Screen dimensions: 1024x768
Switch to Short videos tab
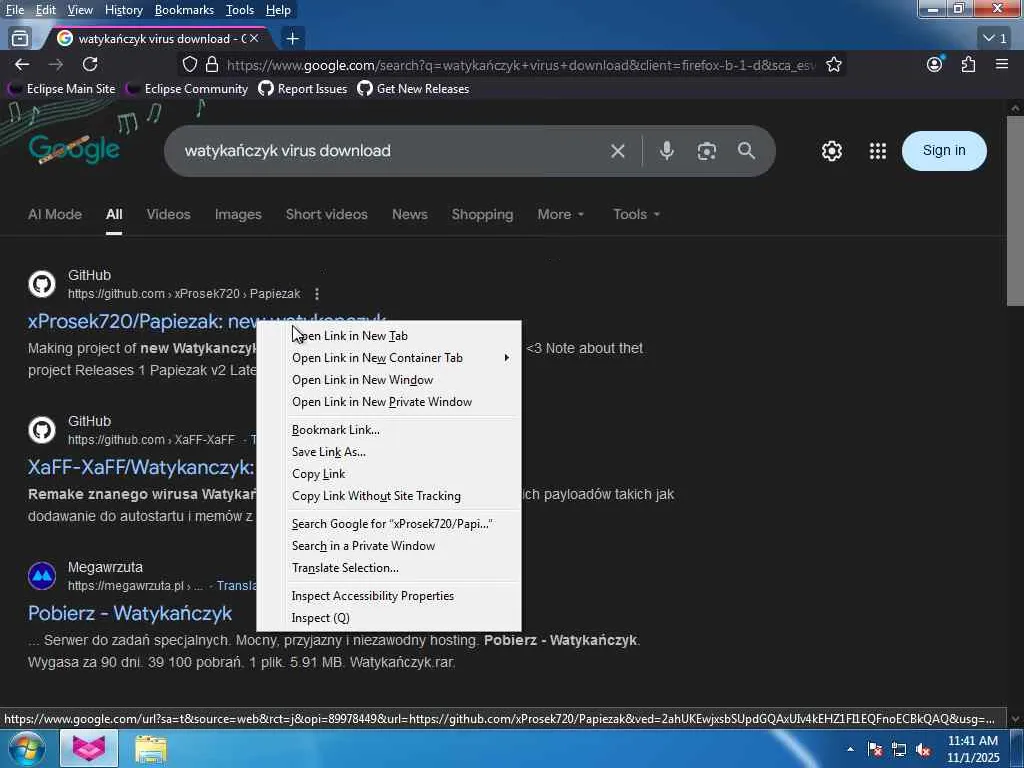(x=327, y=214)
